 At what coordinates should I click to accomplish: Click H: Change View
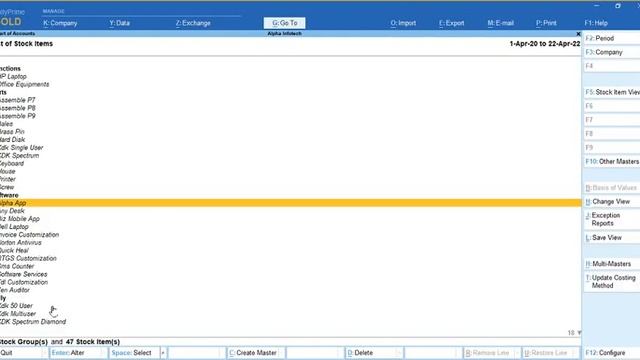tap(612, 202)
